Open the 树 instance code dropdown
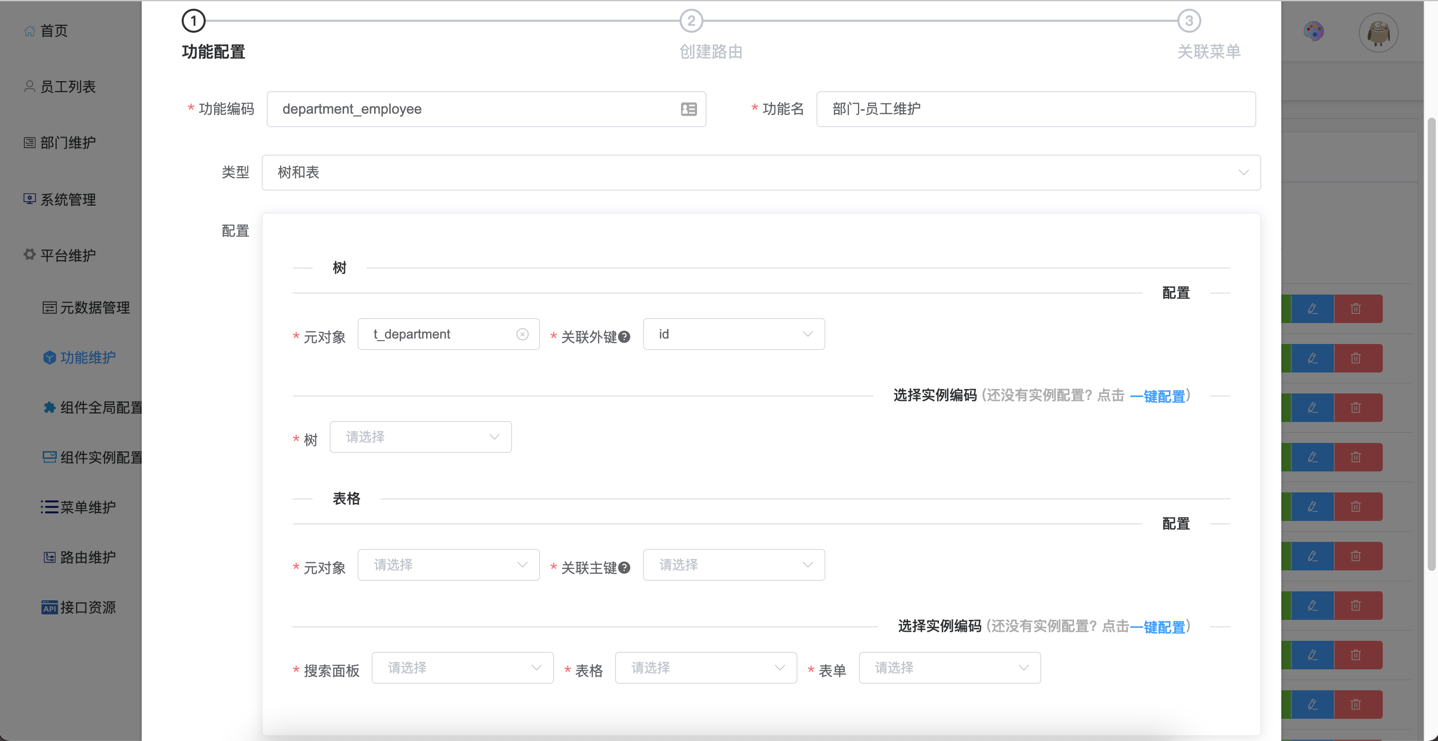The image size is (1438, 741). click(x=420, y=437)
